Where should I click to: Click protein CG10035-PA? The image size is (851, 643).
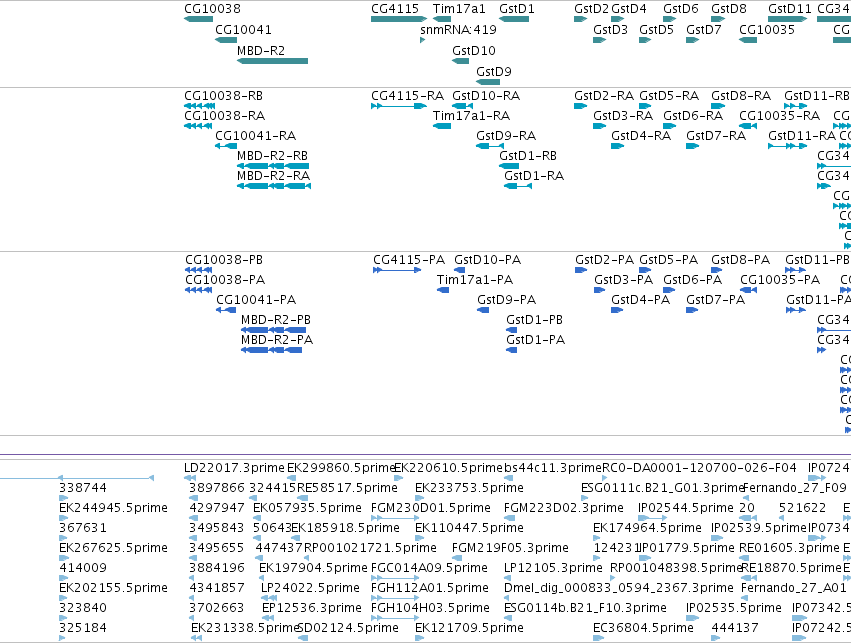pyautogui.click(x=780, y=281)
